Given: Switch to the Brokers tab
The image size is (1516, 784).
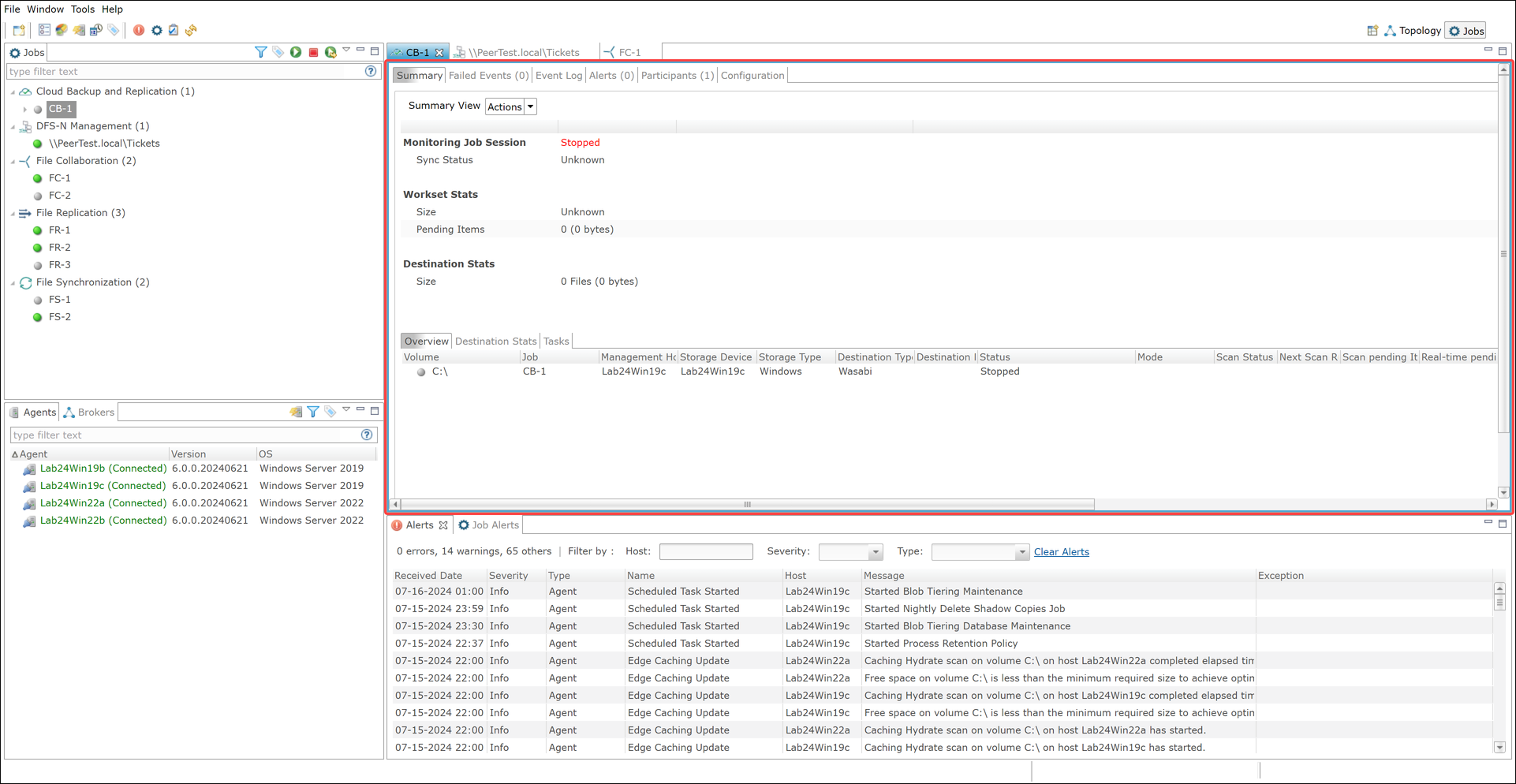Looking at the screenshot, I should pos(89,413).
